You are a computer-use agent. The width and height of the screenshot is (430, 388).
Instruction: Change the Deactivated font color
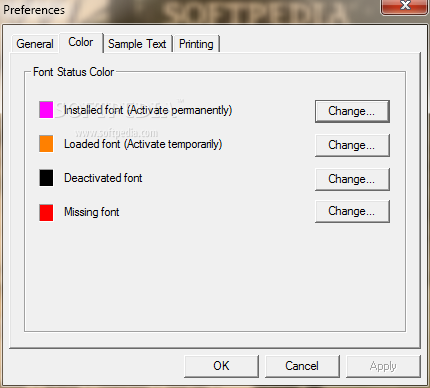352,179
